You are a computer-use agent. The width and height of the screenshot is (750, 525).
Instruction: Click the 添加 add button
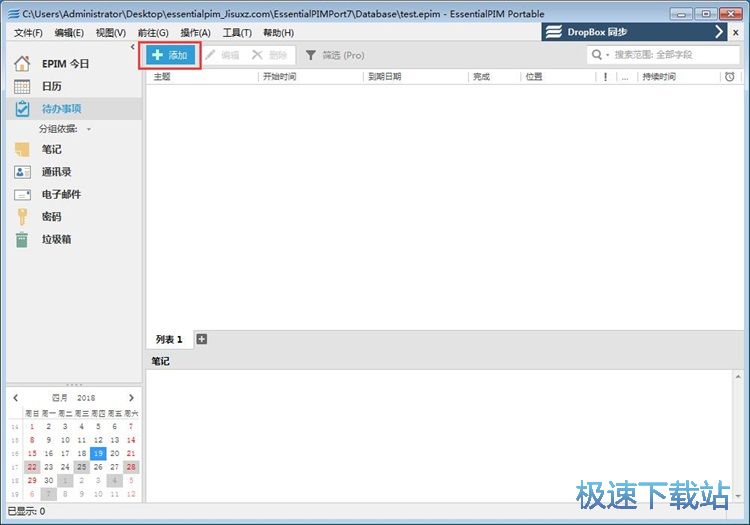pos(170,55)
